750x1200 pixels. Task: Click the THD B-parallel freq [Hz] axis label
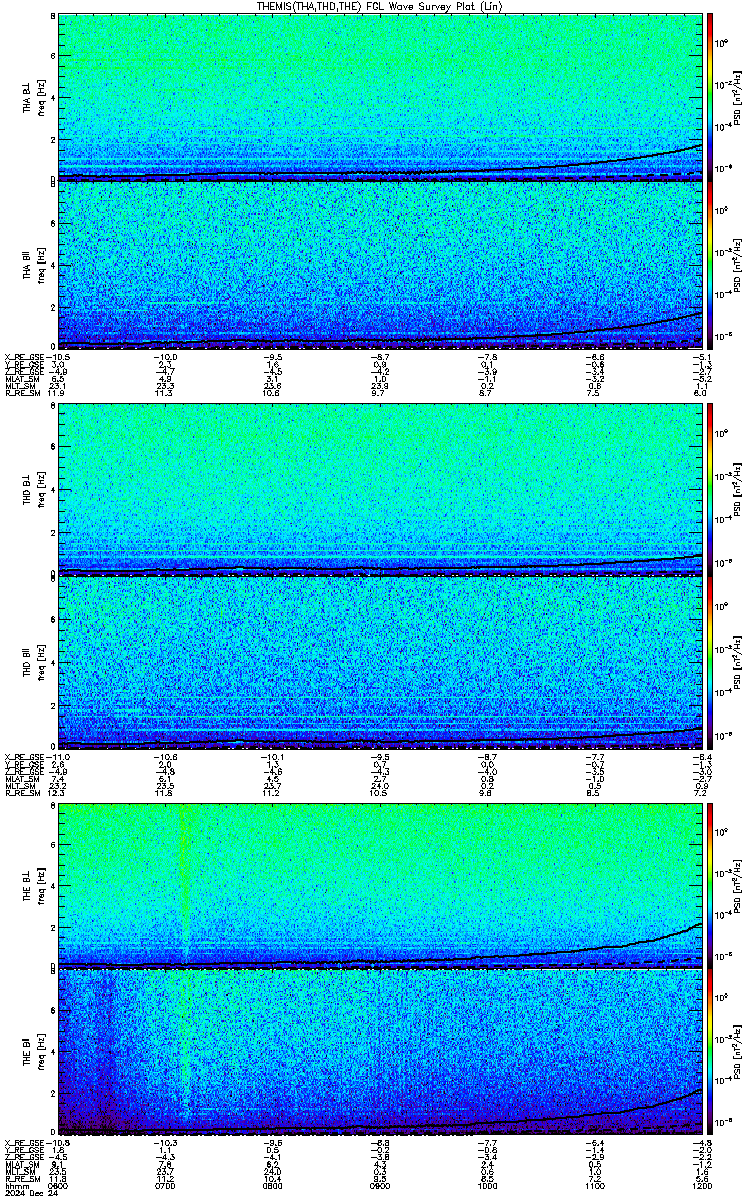pos(41,664)
